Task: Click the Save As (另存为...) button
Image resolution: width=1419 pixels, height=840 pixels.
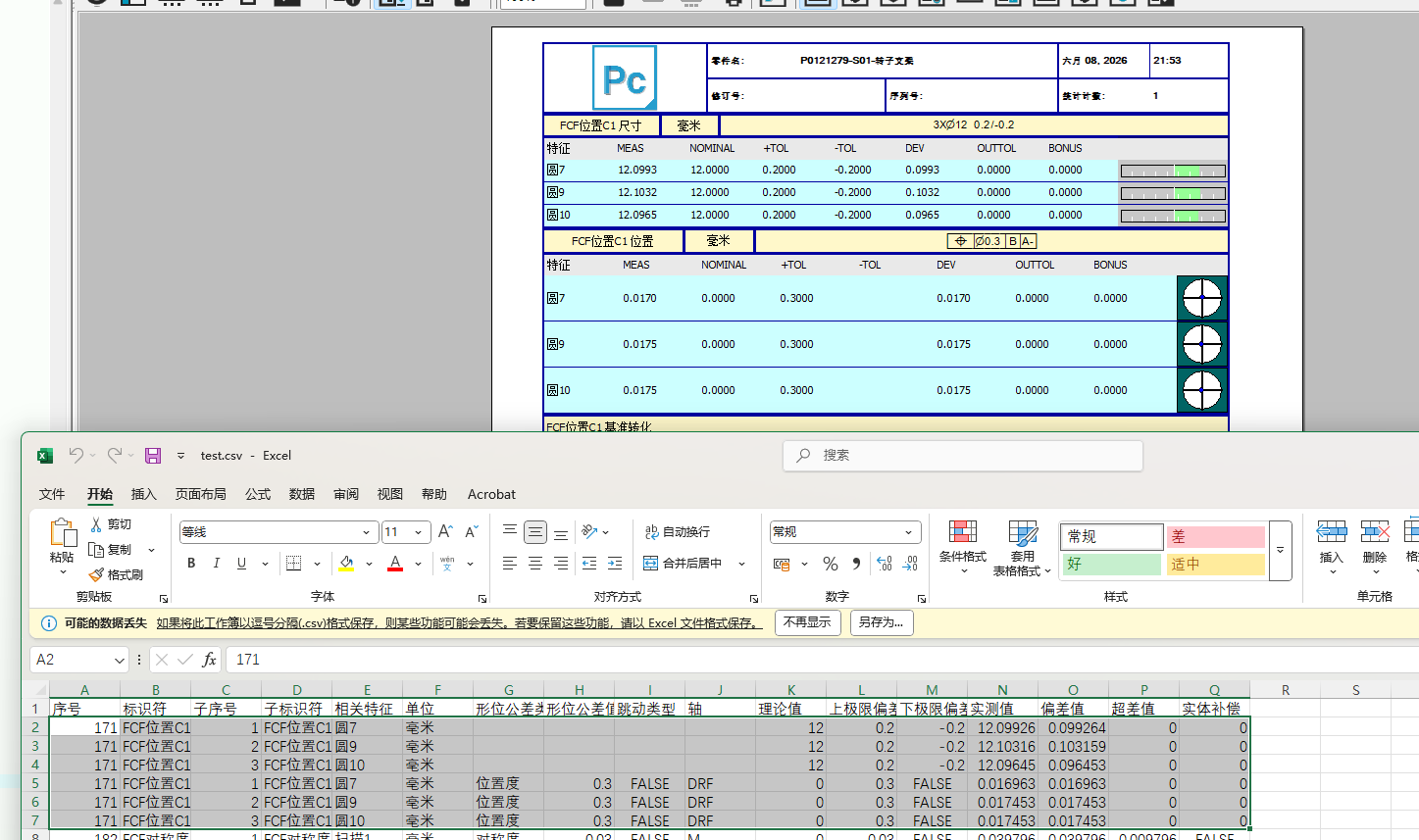Action: click(x=881, y=622)
